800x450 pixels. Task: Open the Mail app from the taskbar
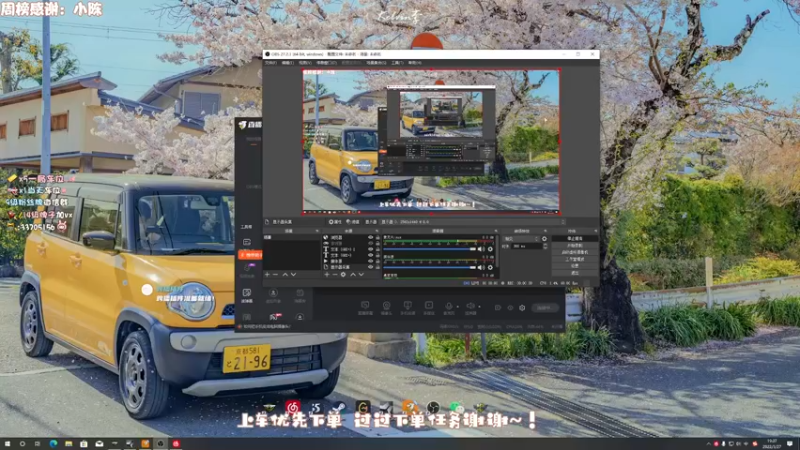99,444
